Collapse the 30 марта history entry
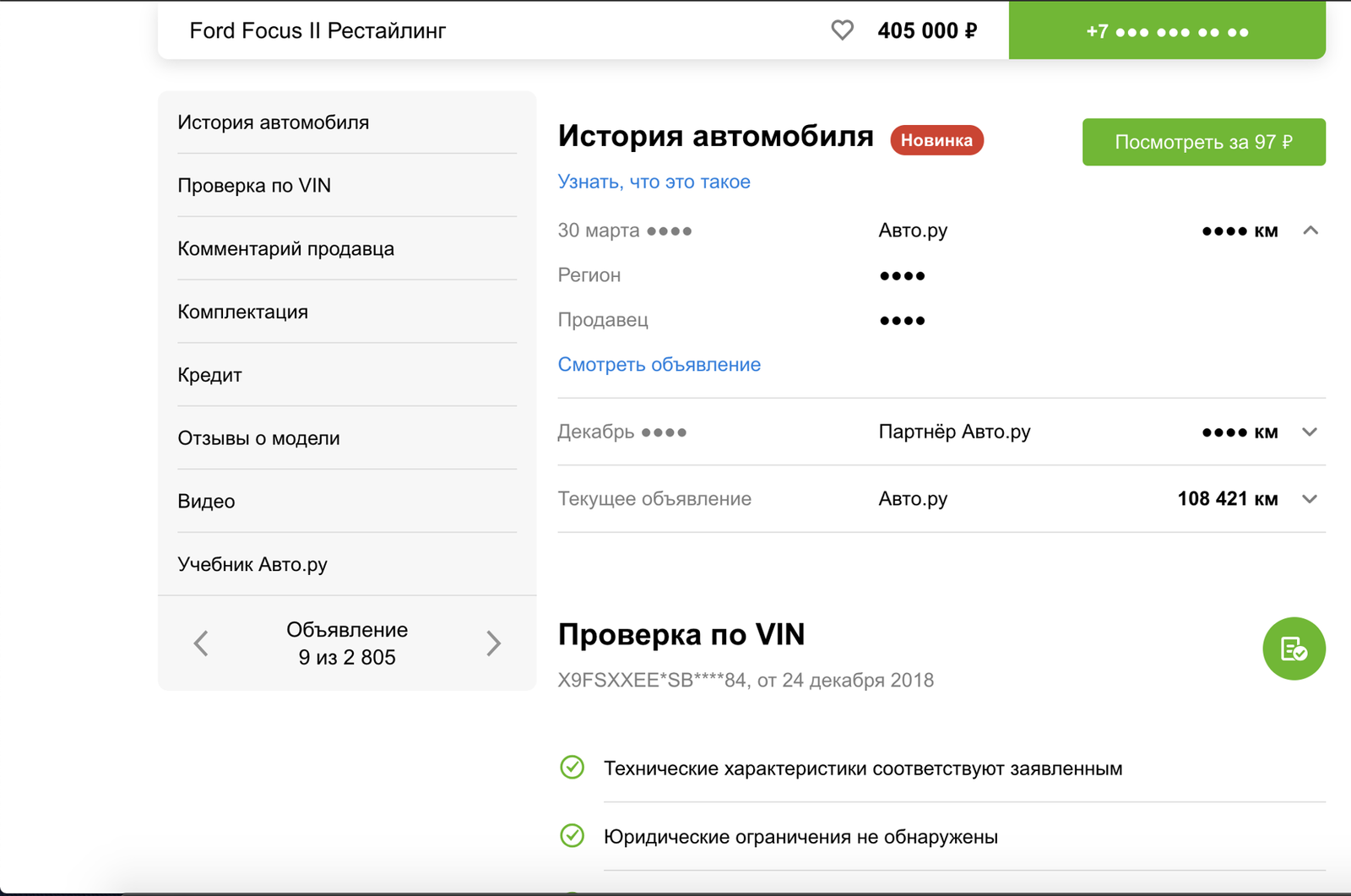 tap(1310, 230)
